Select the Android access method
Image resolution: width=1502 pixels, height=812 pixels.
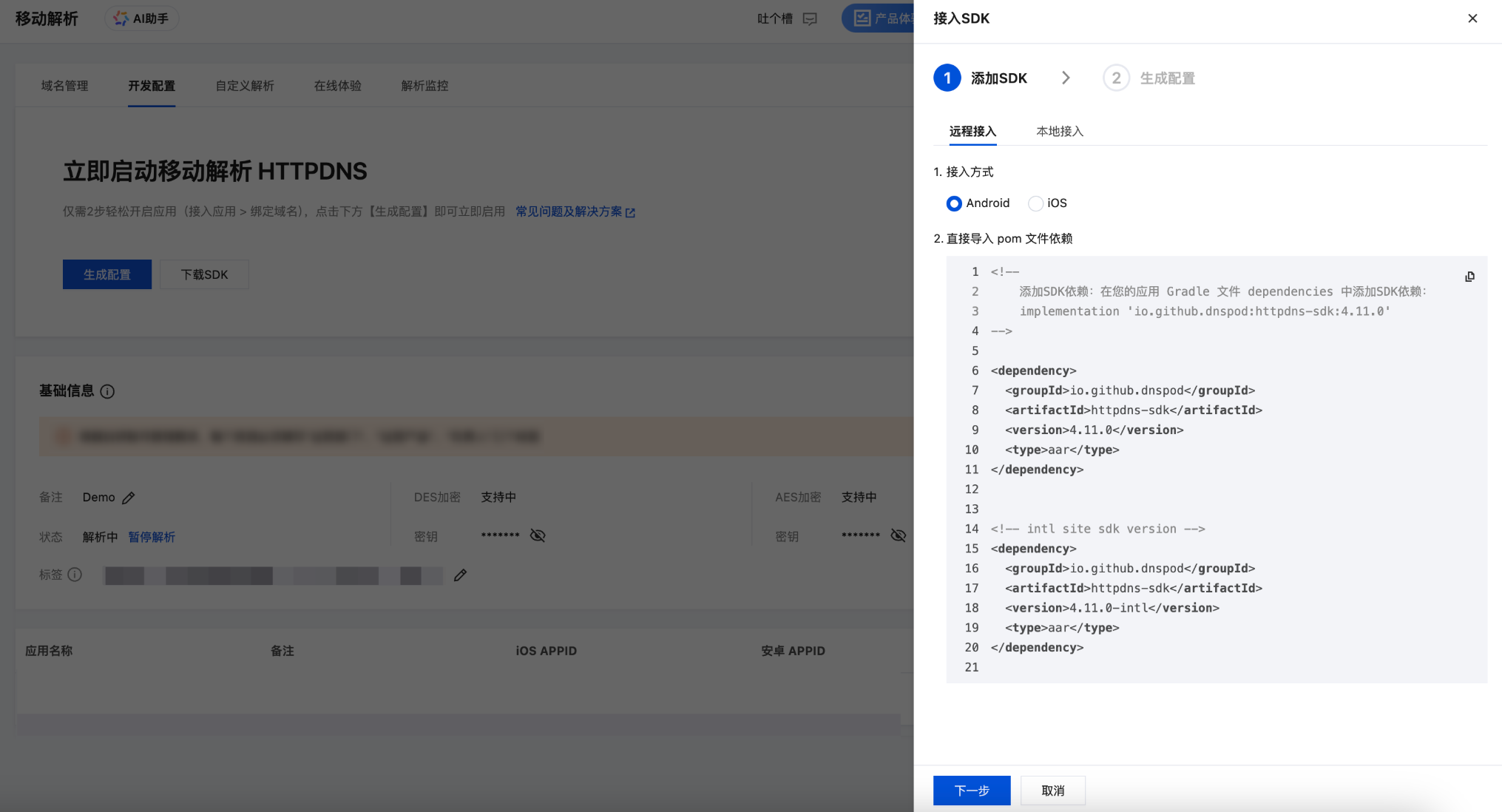[x=954, y=203]
